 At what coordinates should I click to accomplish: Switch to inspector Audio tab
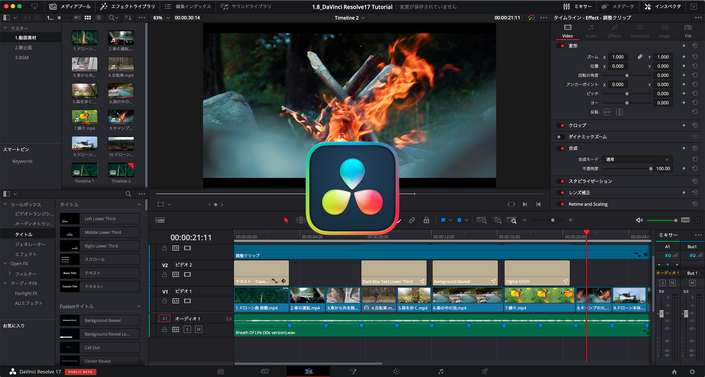point(591,31)
